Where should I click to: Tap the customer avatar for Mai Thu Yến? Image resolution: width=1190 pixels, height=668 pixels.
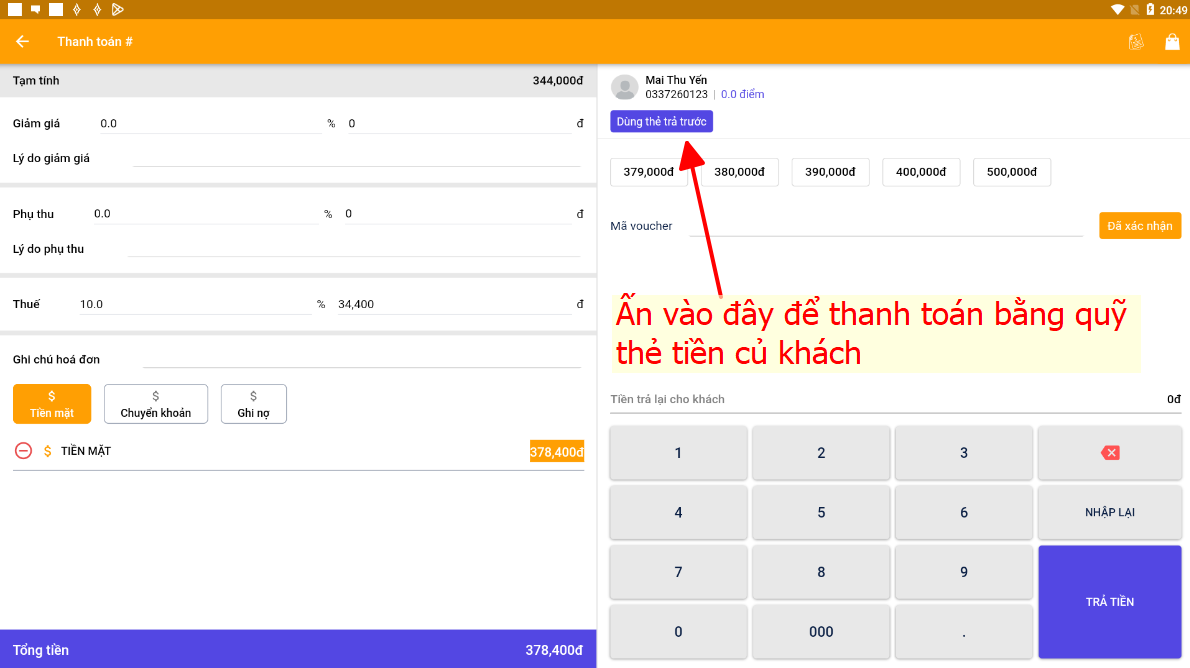[625, 87]
